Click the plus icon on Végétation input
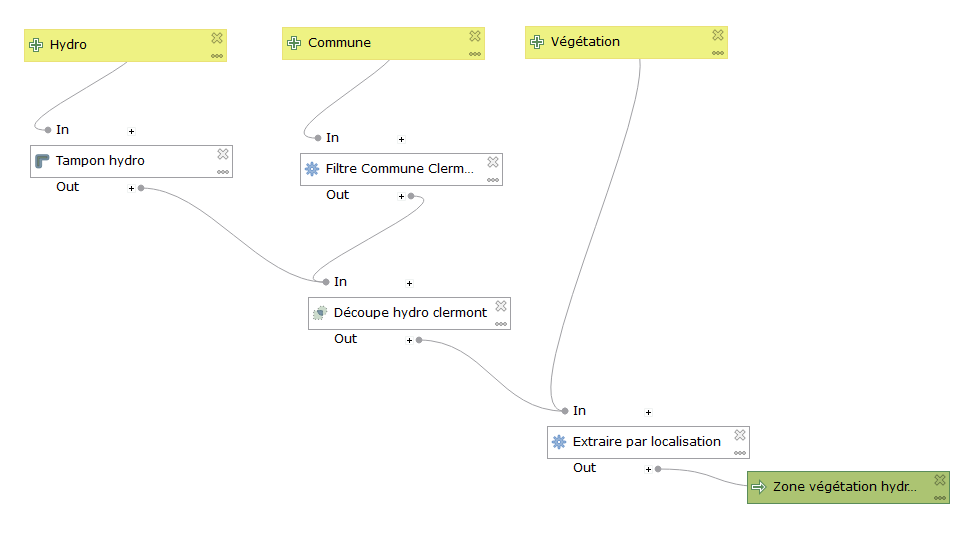The height and width of the screenshot is (544, 965). click(537, 42)
